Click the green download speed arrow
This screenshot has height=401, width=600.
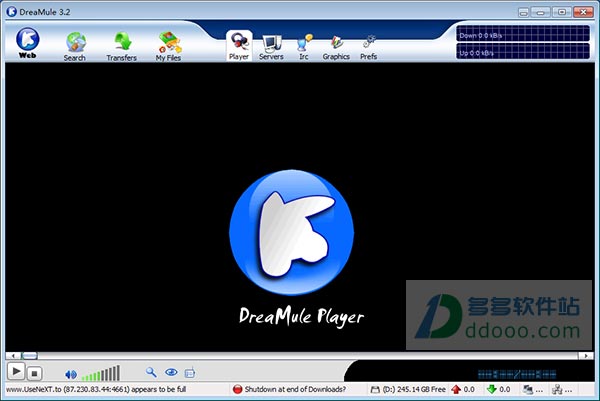492,390
